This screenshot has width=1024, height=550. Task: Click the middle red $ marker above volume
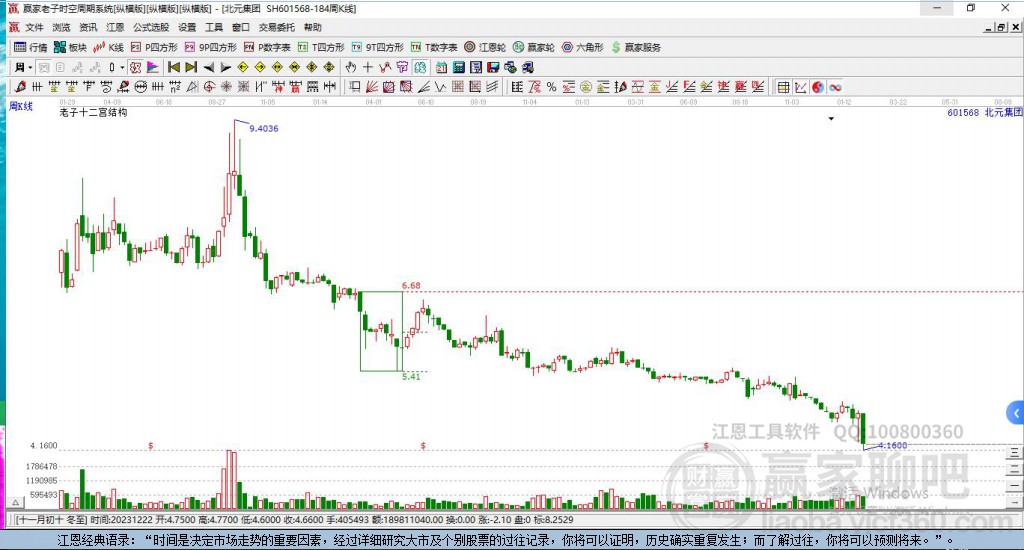pyautogui.click(x=423, y=445)
